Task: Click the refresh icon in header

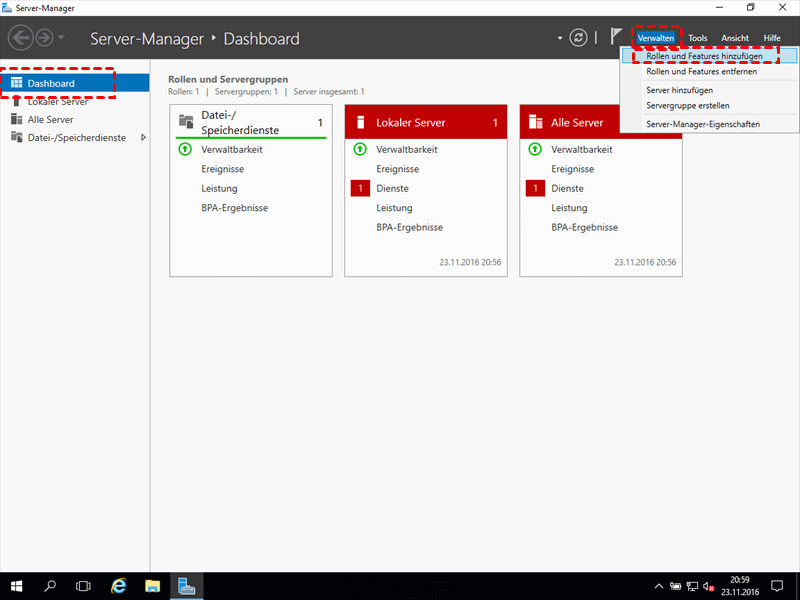Action: click(578, 38)
